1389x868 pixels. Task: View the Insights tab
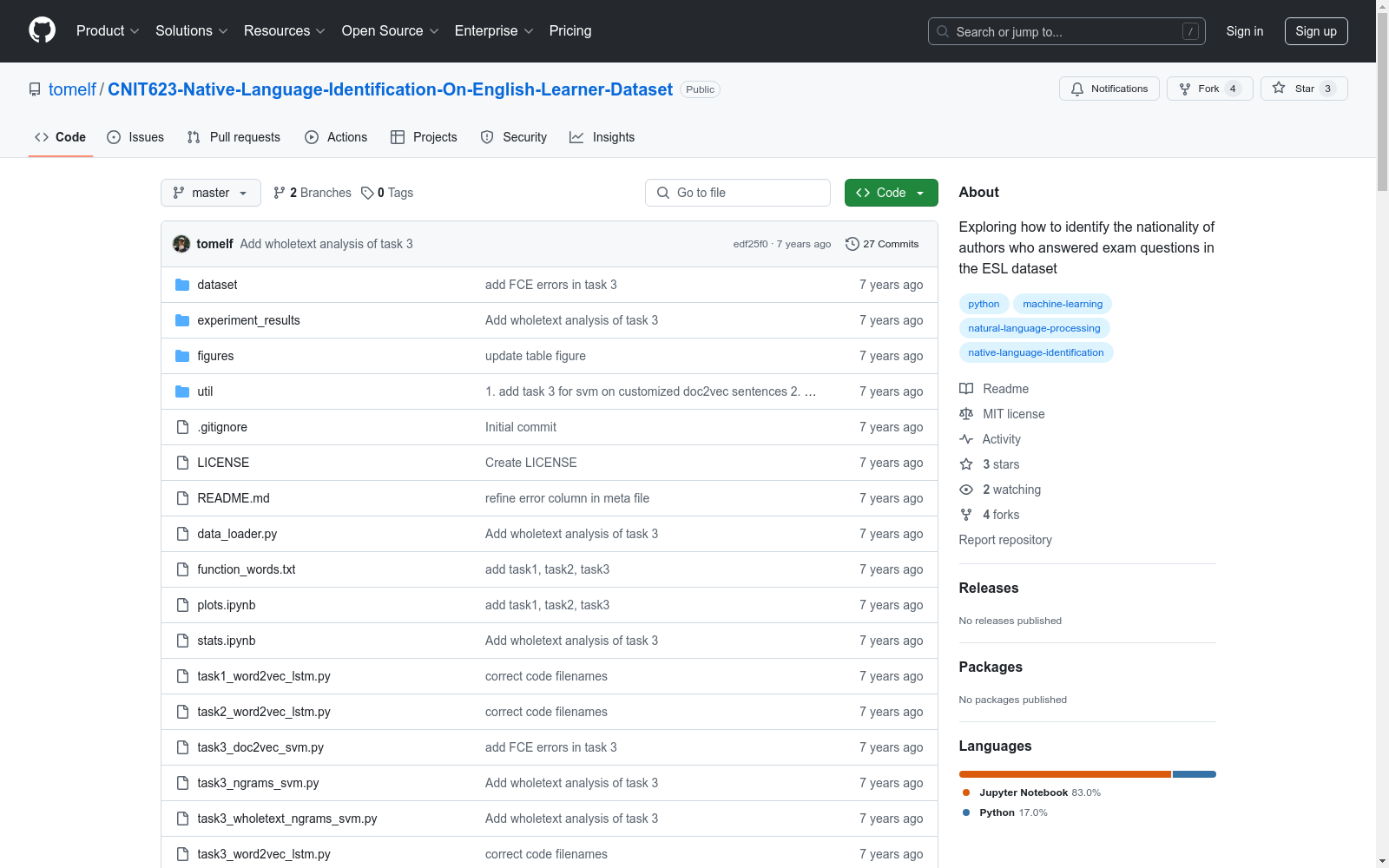(x=602, y=137)
